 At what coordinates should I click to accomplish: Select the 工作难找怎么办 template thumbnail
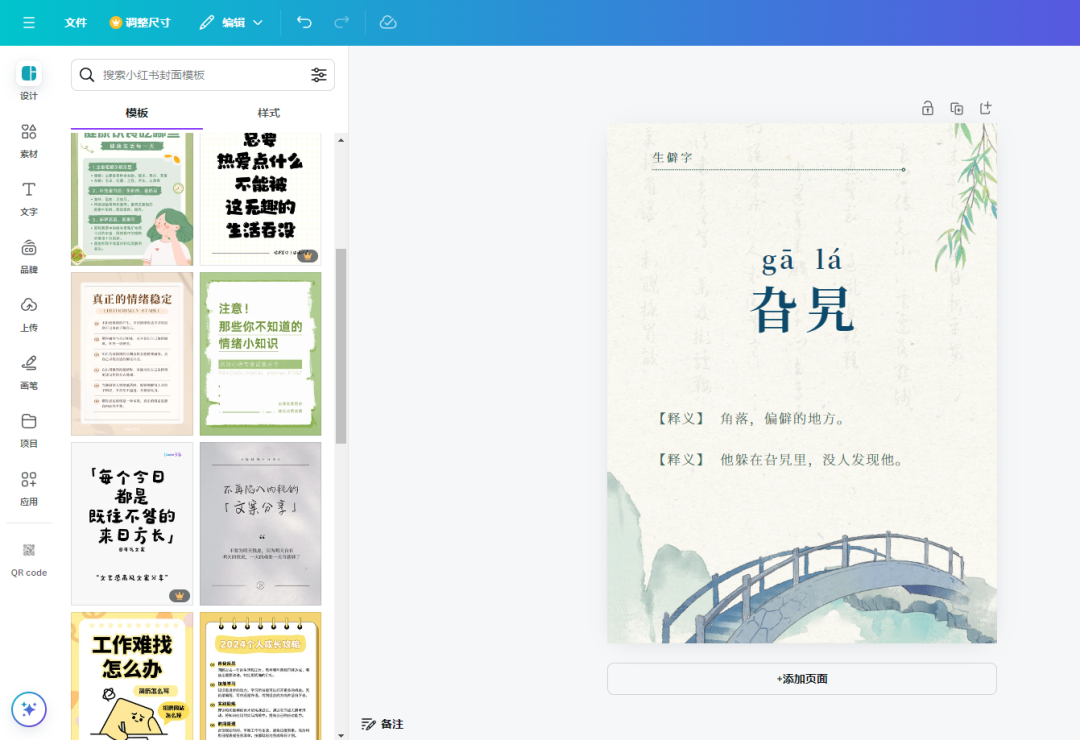(x=132, y=676)
